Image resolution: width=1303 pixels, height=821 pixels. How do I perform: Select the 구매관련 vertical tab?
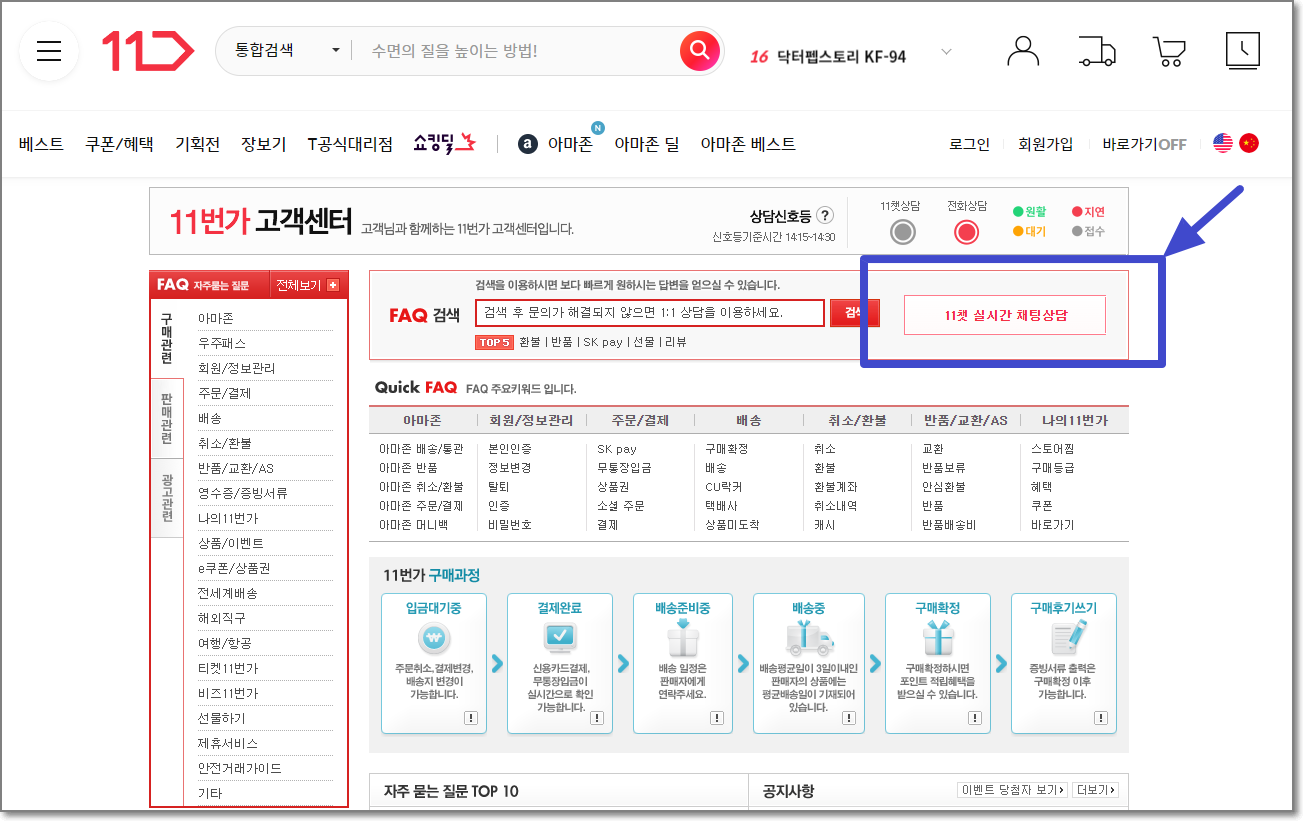click(166, 338)
